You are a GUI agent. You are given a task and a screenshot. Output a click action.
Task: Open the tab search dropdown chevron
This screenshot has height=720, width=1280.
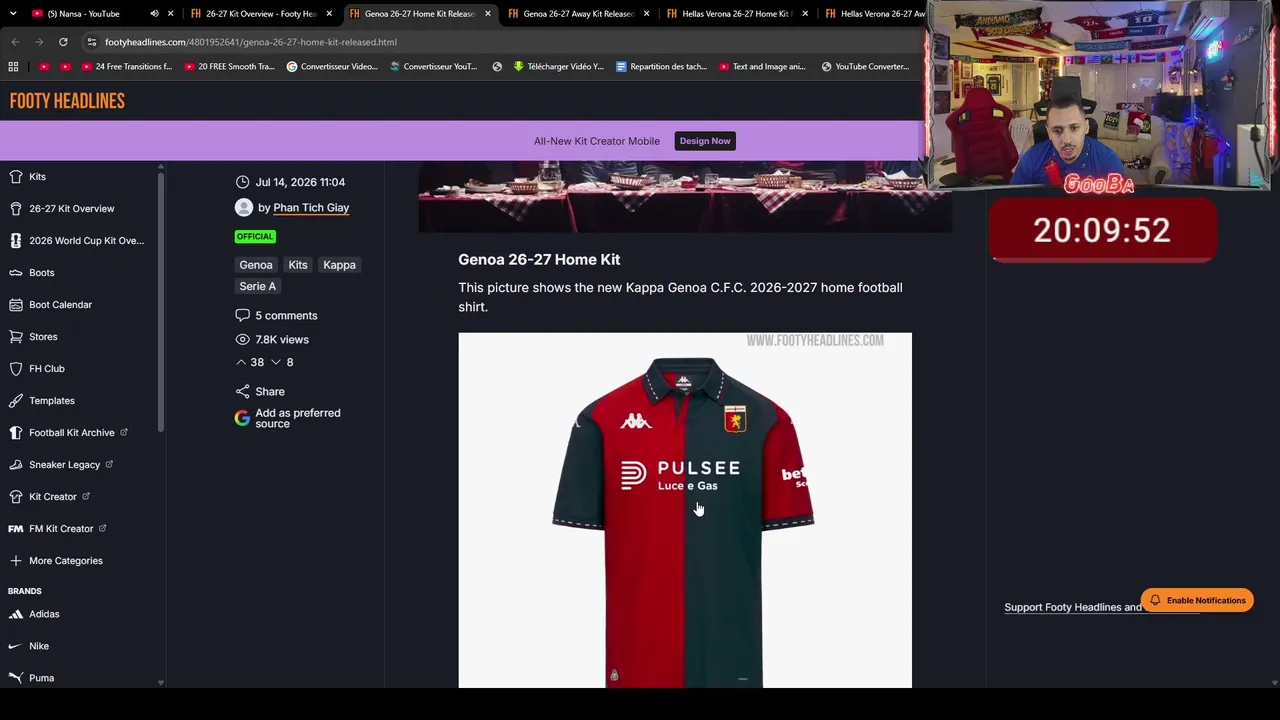13,14
